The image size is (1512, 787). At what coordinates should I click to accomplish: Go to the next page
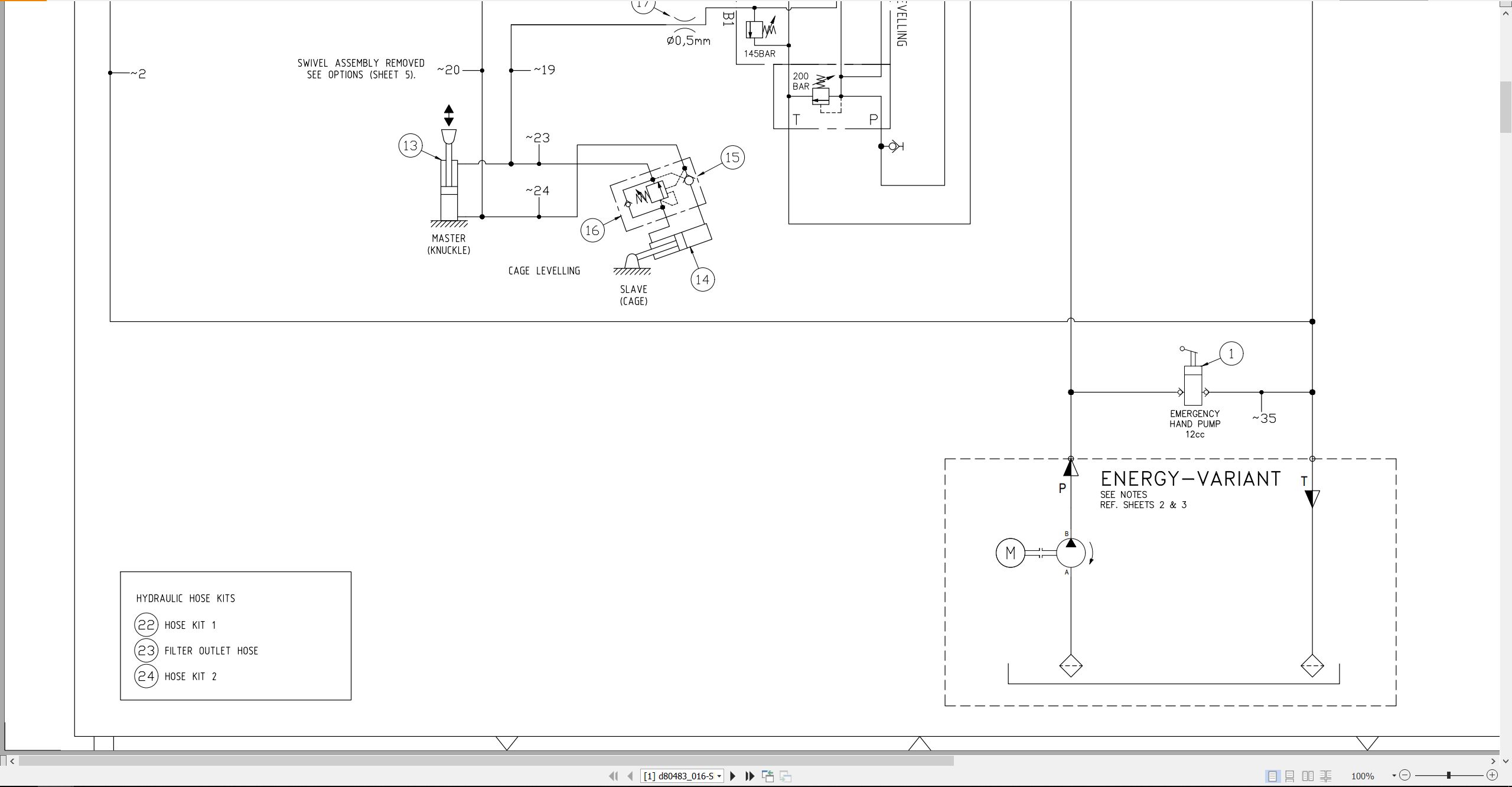coord(733,776)
